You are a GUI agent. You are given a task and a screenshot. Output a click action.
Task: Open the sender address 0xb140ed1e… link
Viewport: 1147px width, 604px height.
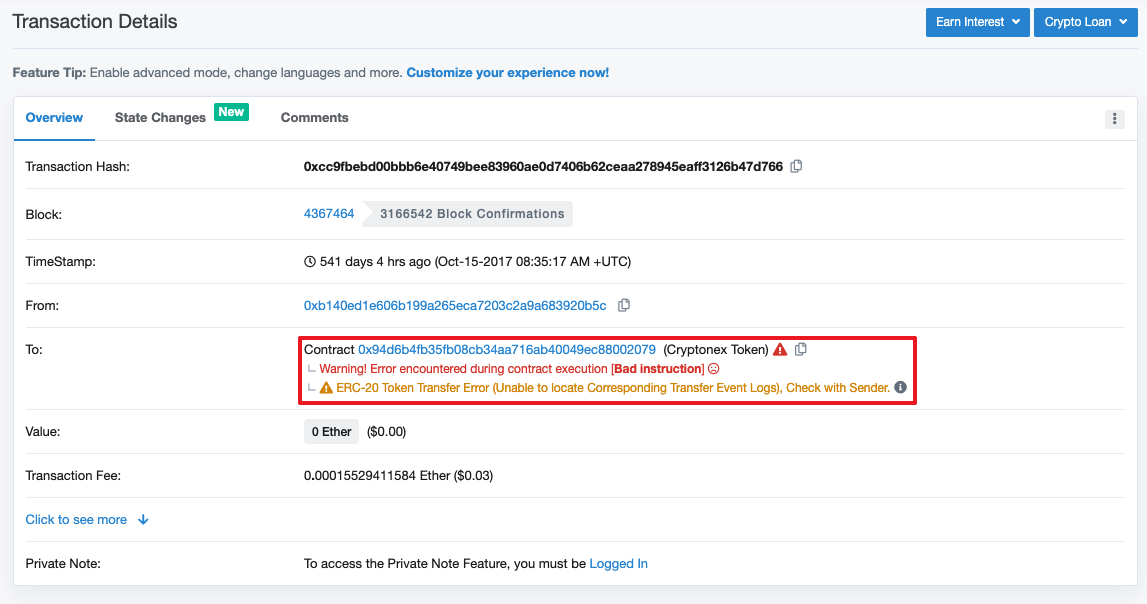(455, 305)
